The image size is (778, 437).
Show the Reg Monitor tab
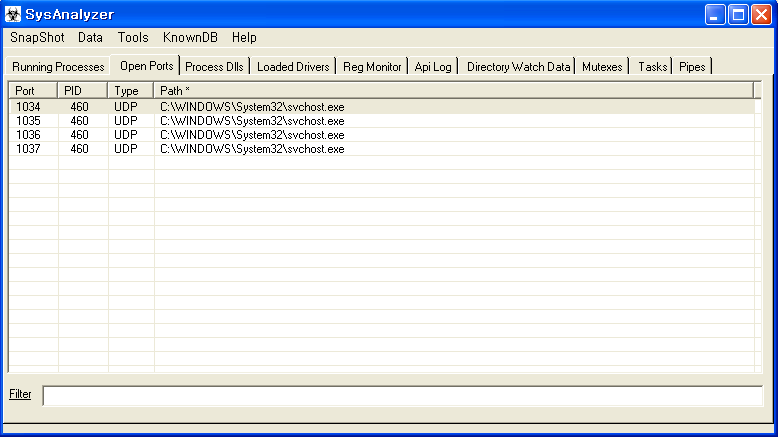coord(372,67)
